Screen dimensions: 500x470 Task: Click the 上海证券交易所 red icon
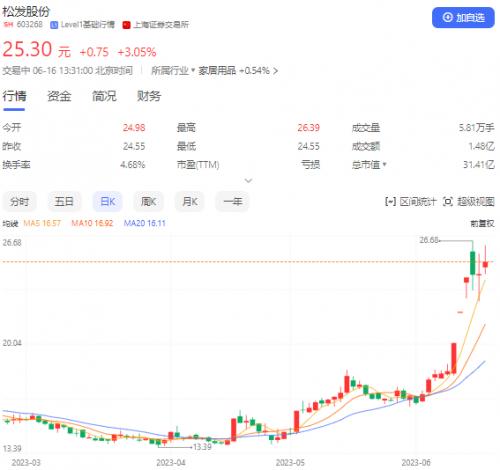point(126,25)
